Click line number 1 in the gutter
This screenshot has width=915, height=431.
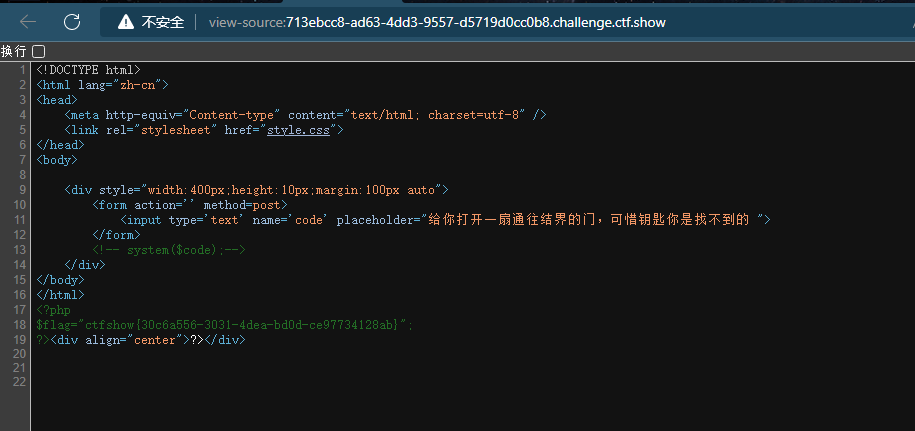click(x=23, y=69)
